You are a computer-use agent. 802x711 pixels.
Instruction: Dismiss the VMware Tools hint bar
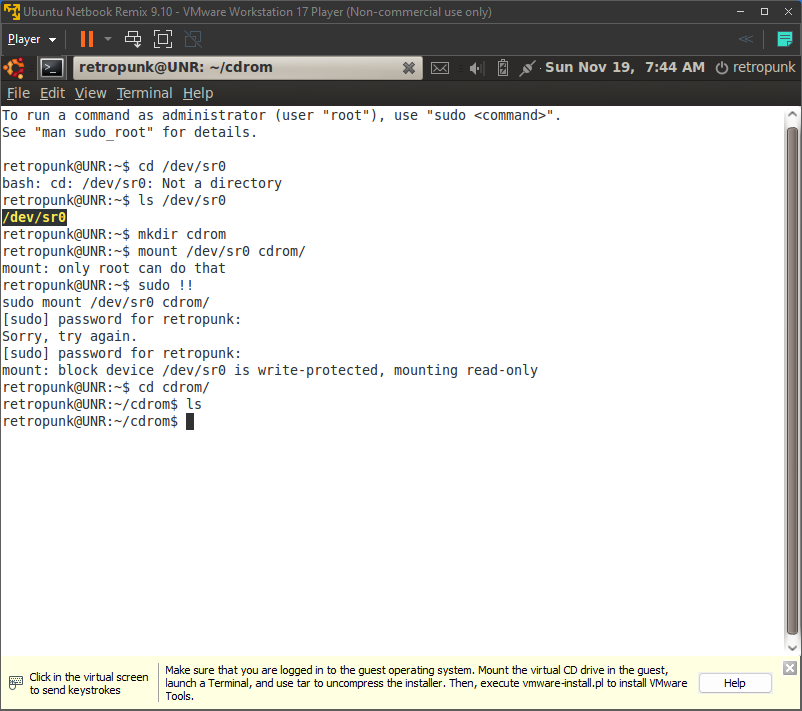pyautogui.click(x=790, y=668)
